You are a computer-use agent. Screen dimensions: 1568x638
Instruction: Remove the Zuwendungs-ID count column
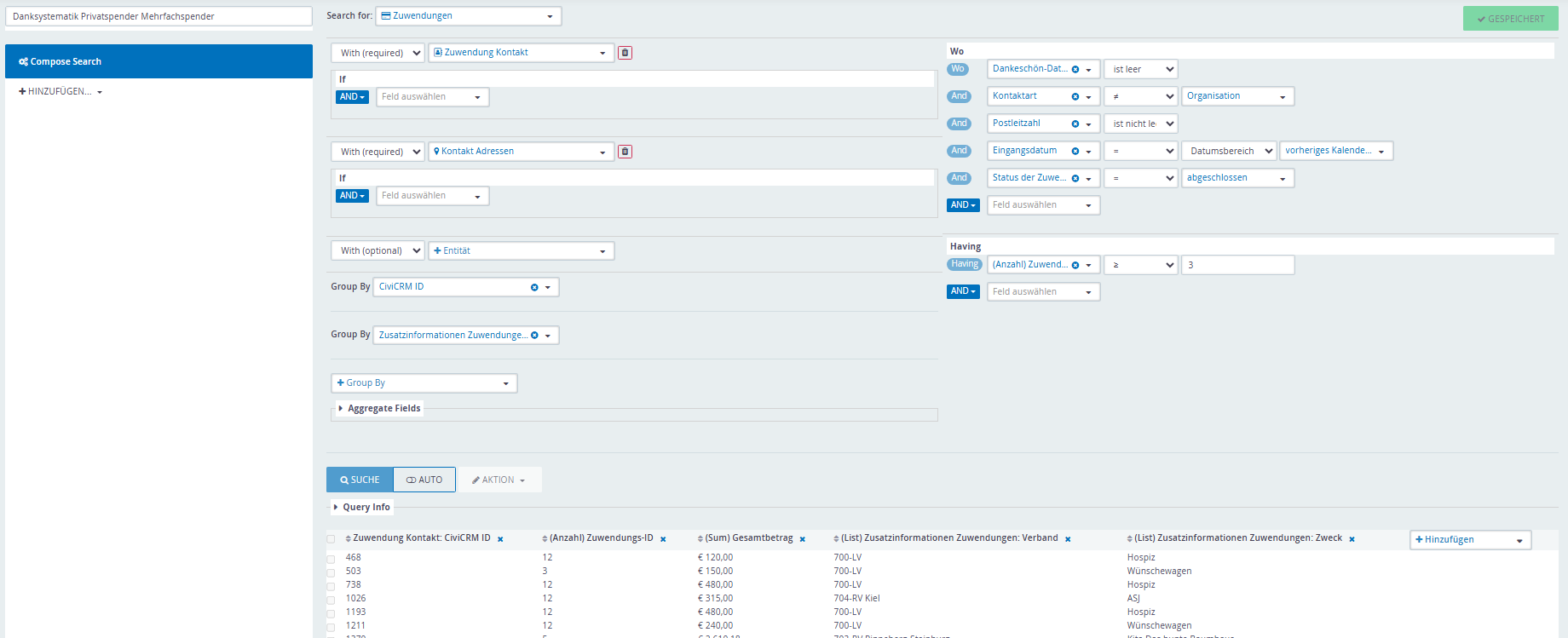663,539
